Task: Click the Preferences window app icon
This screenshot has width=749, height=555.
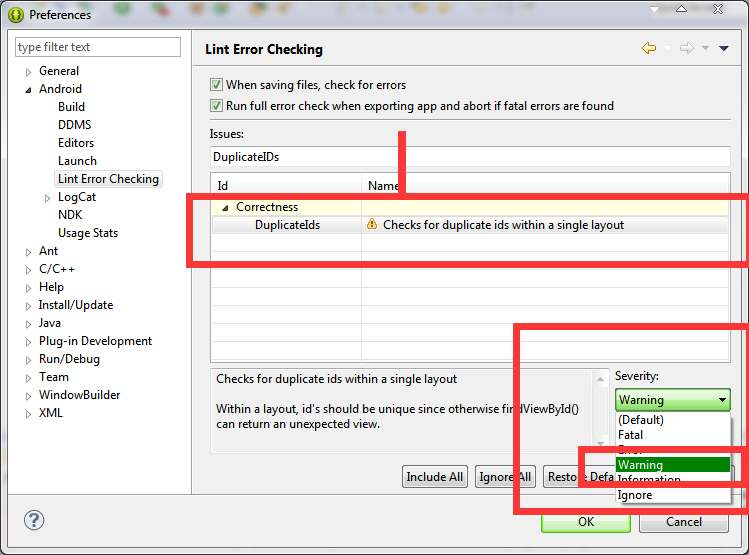Action: [16, 15]
